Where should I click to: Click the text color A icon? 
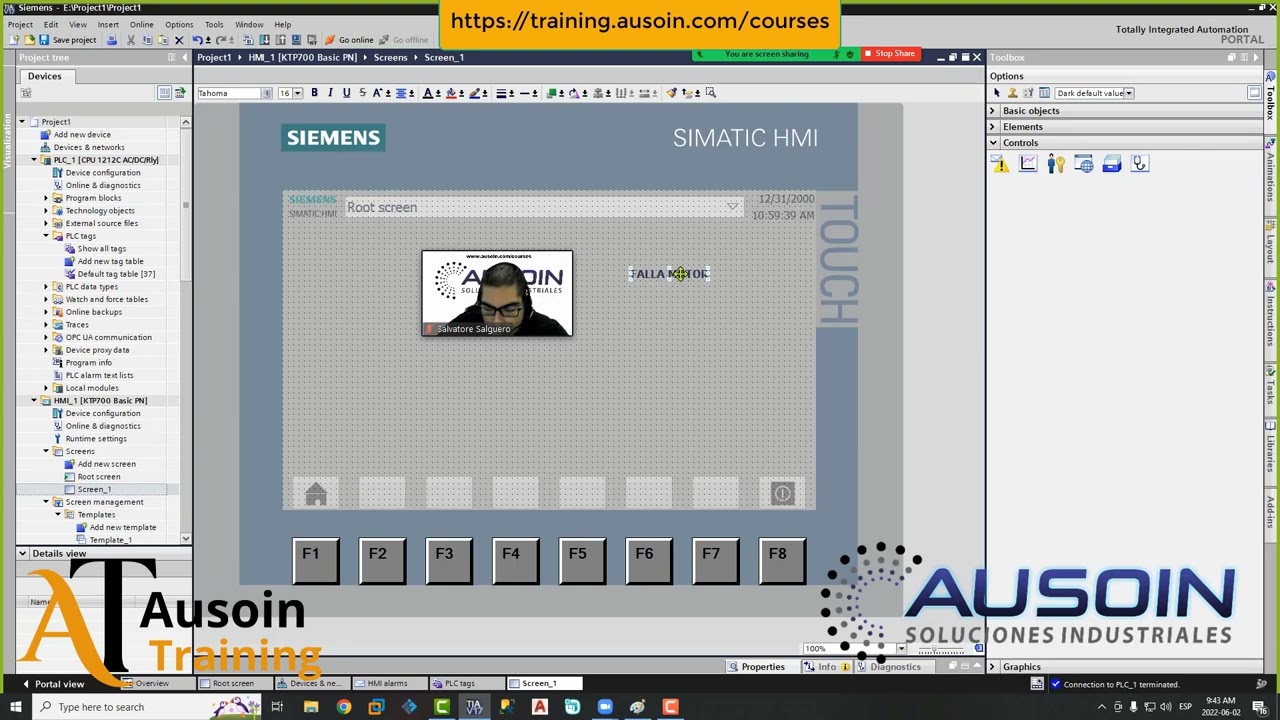click(428, 93)
